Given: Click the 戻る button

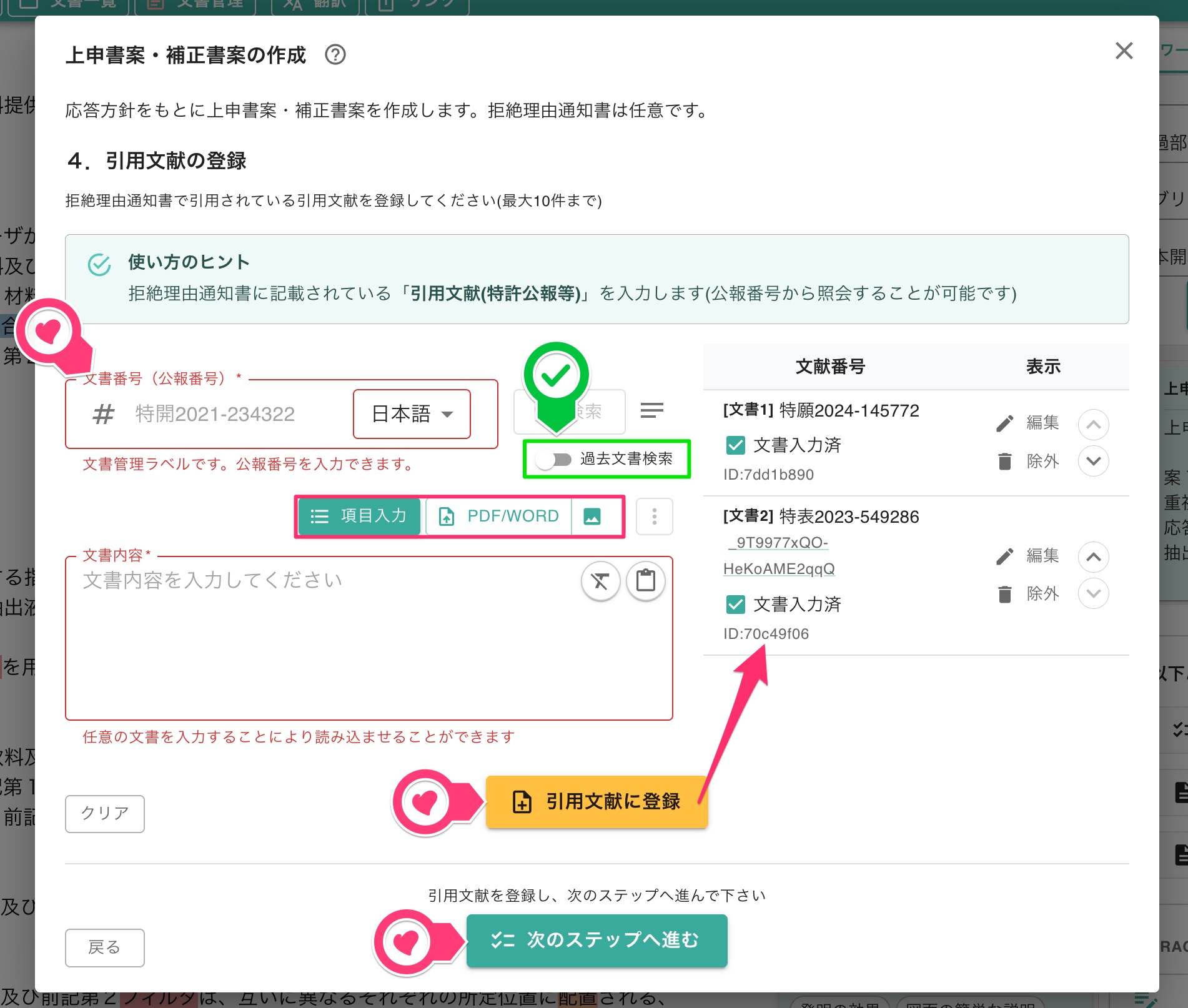Looking at the screenshot, I should (x=105, y=947).
